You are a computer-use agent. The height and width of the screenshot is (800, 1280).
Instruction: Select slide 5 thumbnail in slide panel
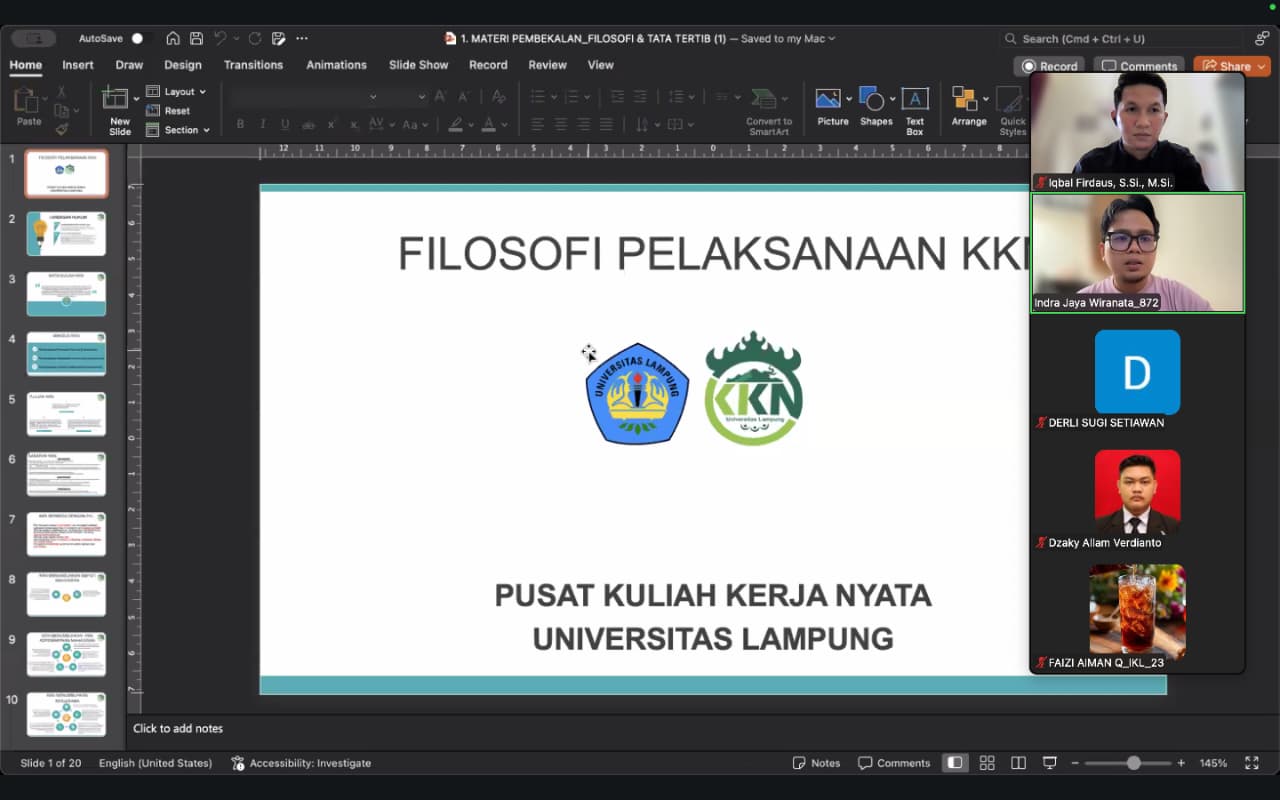click(x=66, y=413)
